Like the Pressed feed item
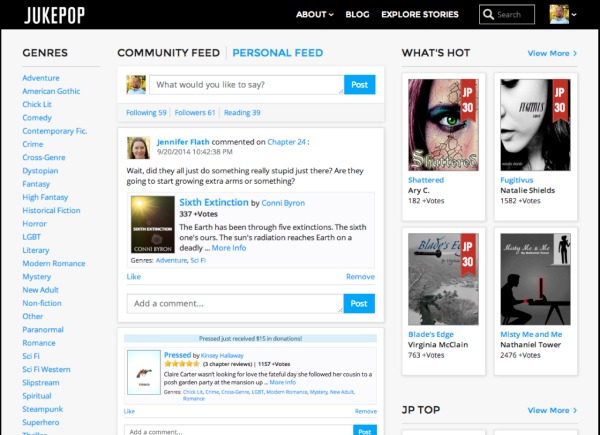Screen dimensions: 600x435 coord(129,411)
